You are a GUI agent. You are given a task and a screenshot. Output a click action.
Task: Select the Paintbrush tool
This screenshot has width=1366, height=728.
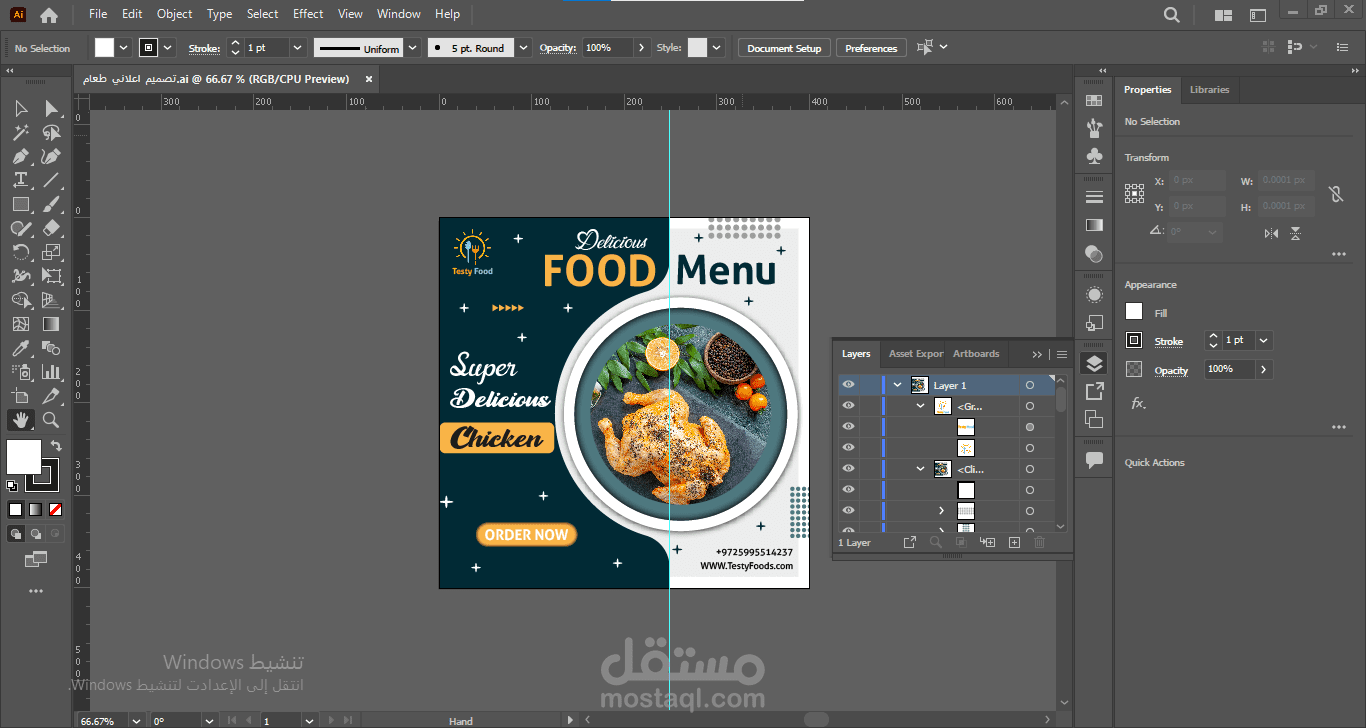point(51,204)
